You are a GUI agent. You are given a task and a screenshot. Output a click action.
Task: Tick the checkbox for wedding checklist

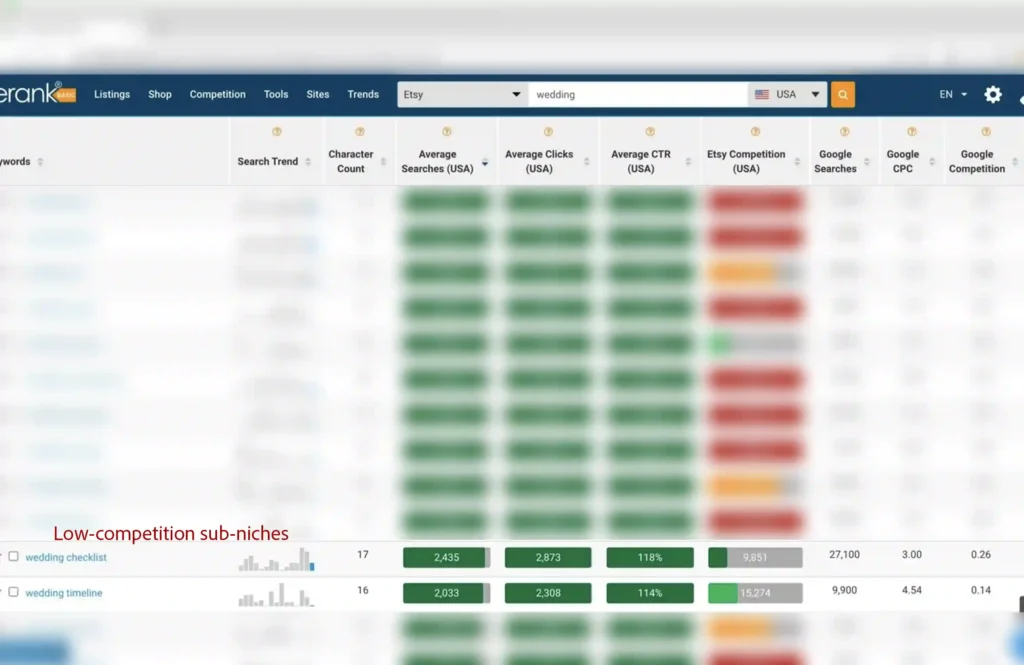pyautogui.click(x=14, y=557)
